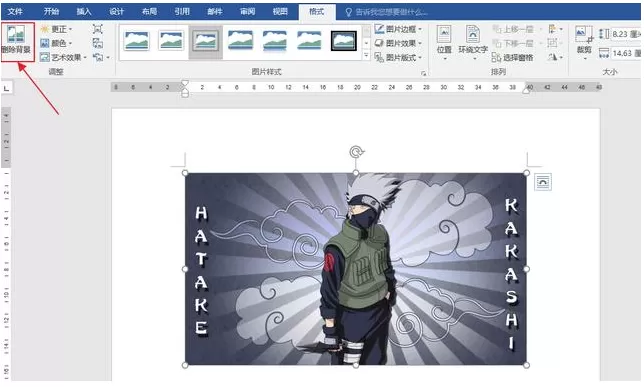Click the Reset Picture icon

click(x=97, y=58)
